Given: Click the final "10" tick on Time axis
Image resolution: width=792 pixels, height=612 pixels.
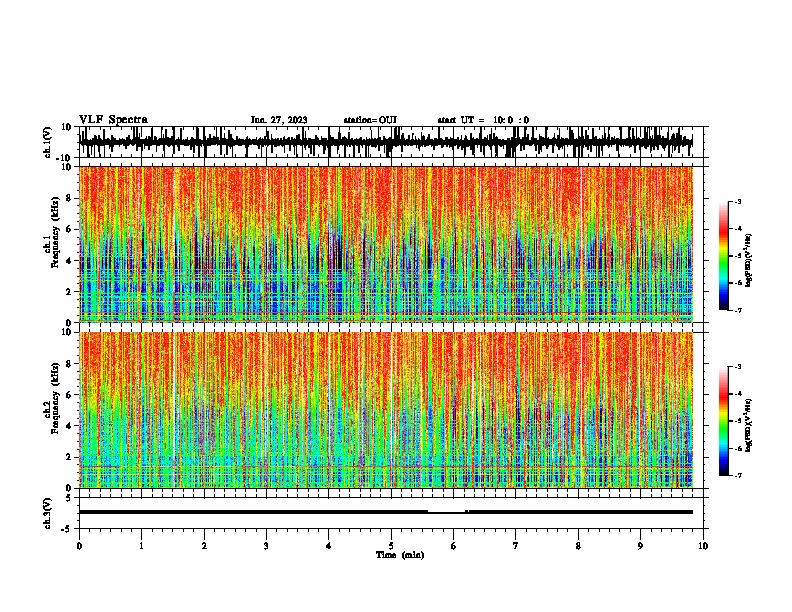Looking at the screenshot, I should (x=703, y=546).
